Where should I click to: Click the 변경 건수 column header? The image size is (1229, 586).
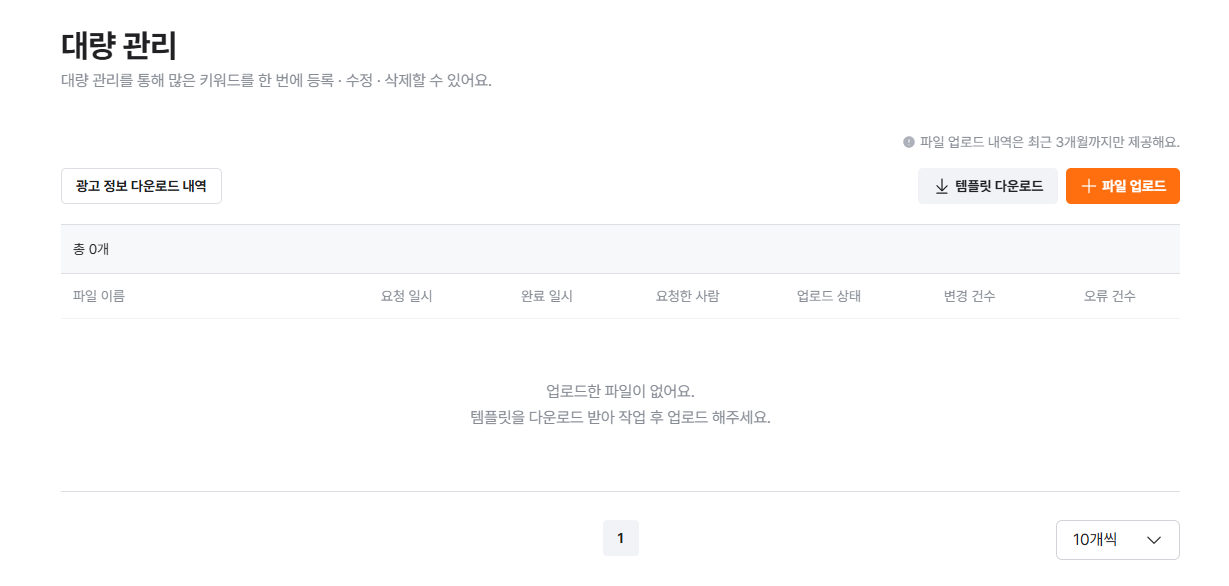click(969, 296)
